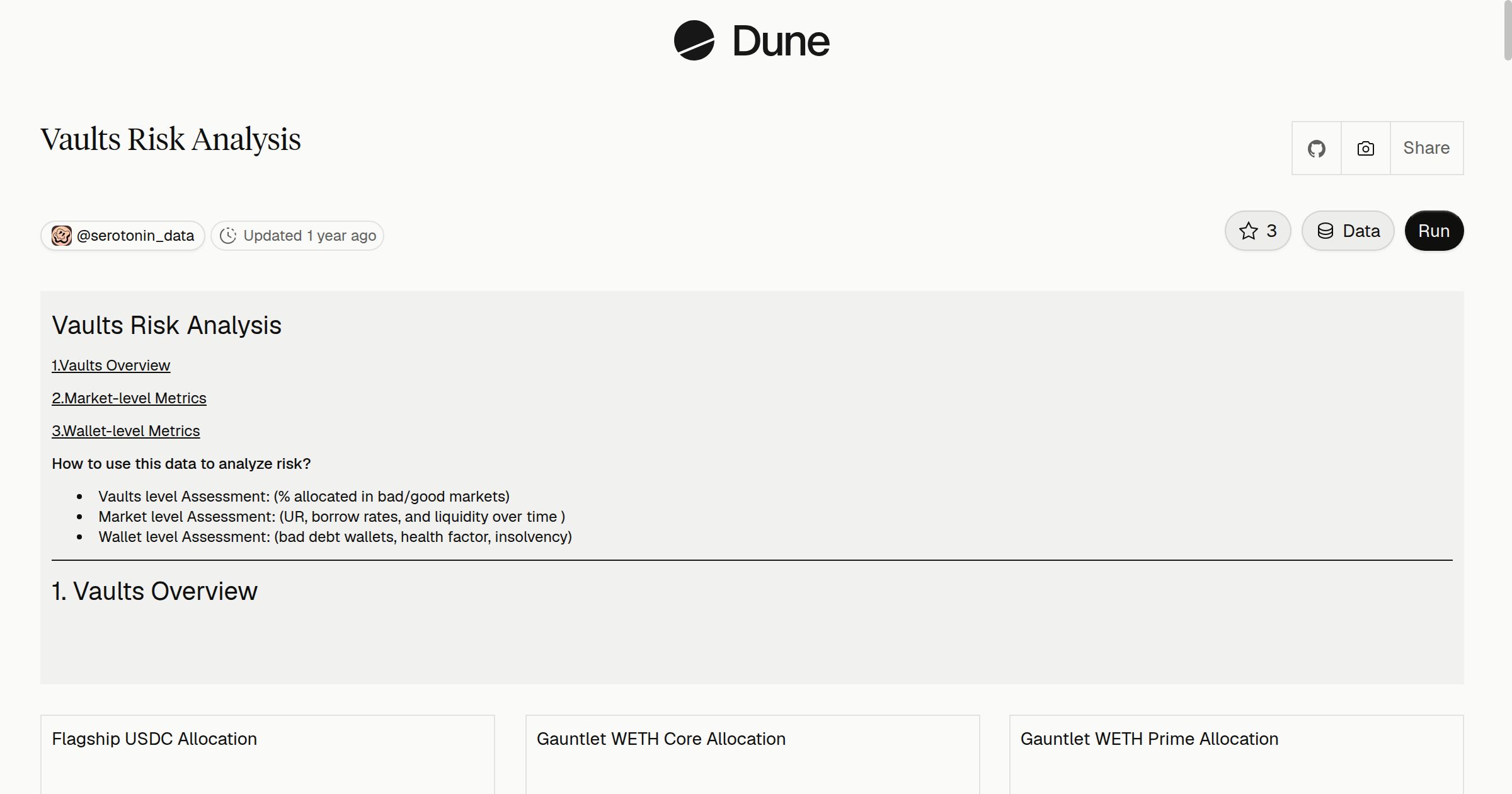This screenshot has width=1512, height=794.
Task: Select the Flagship USDC Allocation panel title
Action: pos(154,739)
